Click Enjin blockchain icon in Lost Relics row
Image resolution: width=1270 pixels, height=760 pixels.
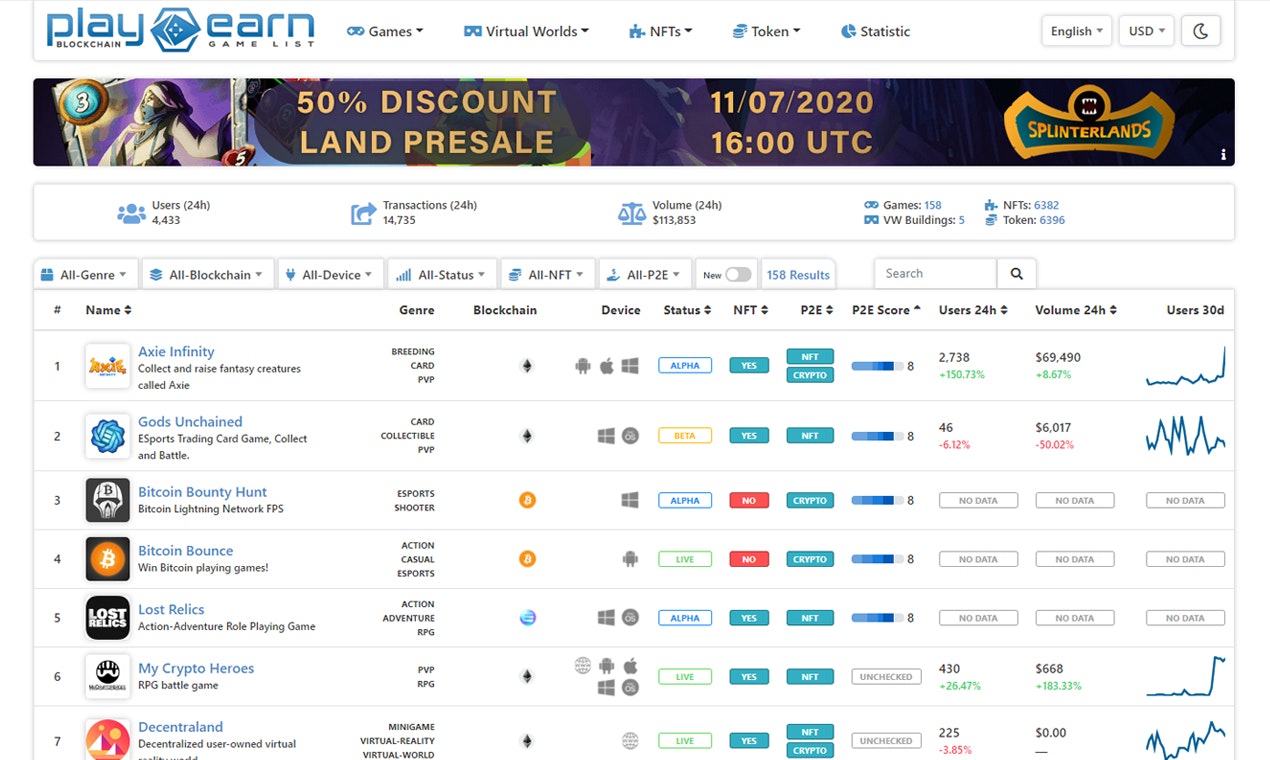click(x=527, y=618)
